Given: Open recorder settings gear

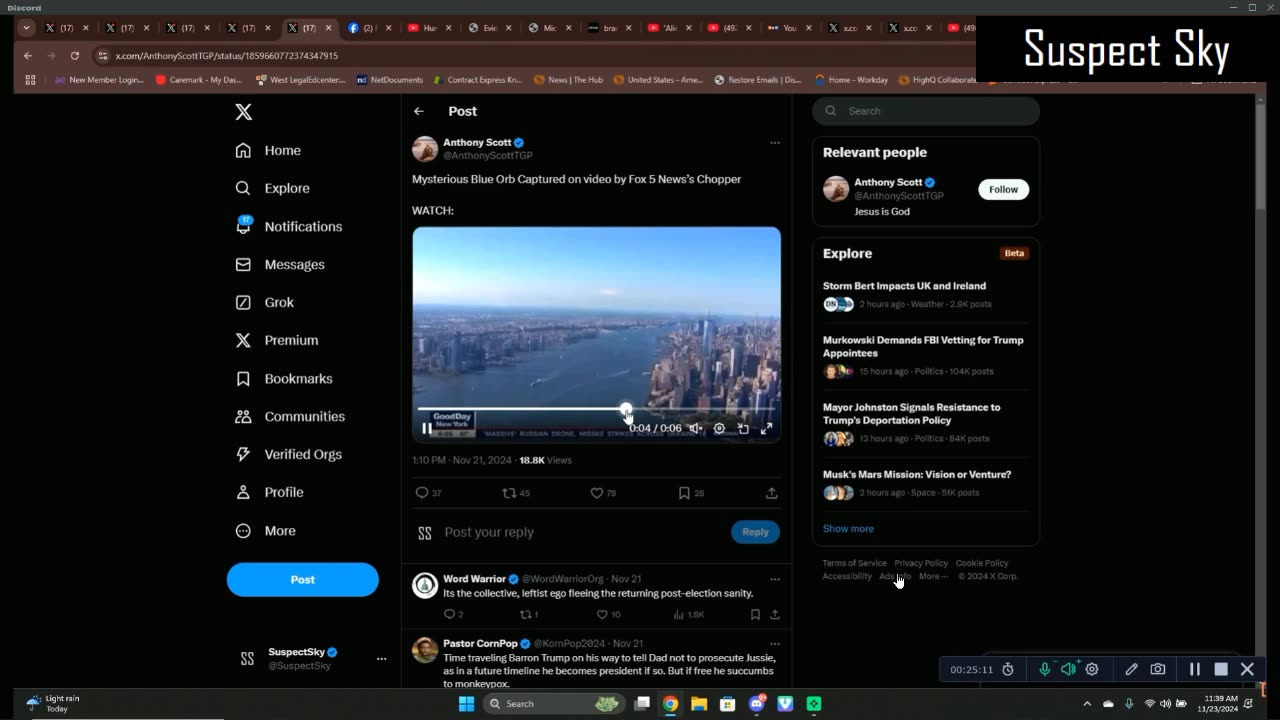Looking at the screenshot, I should pos(1092,669).
